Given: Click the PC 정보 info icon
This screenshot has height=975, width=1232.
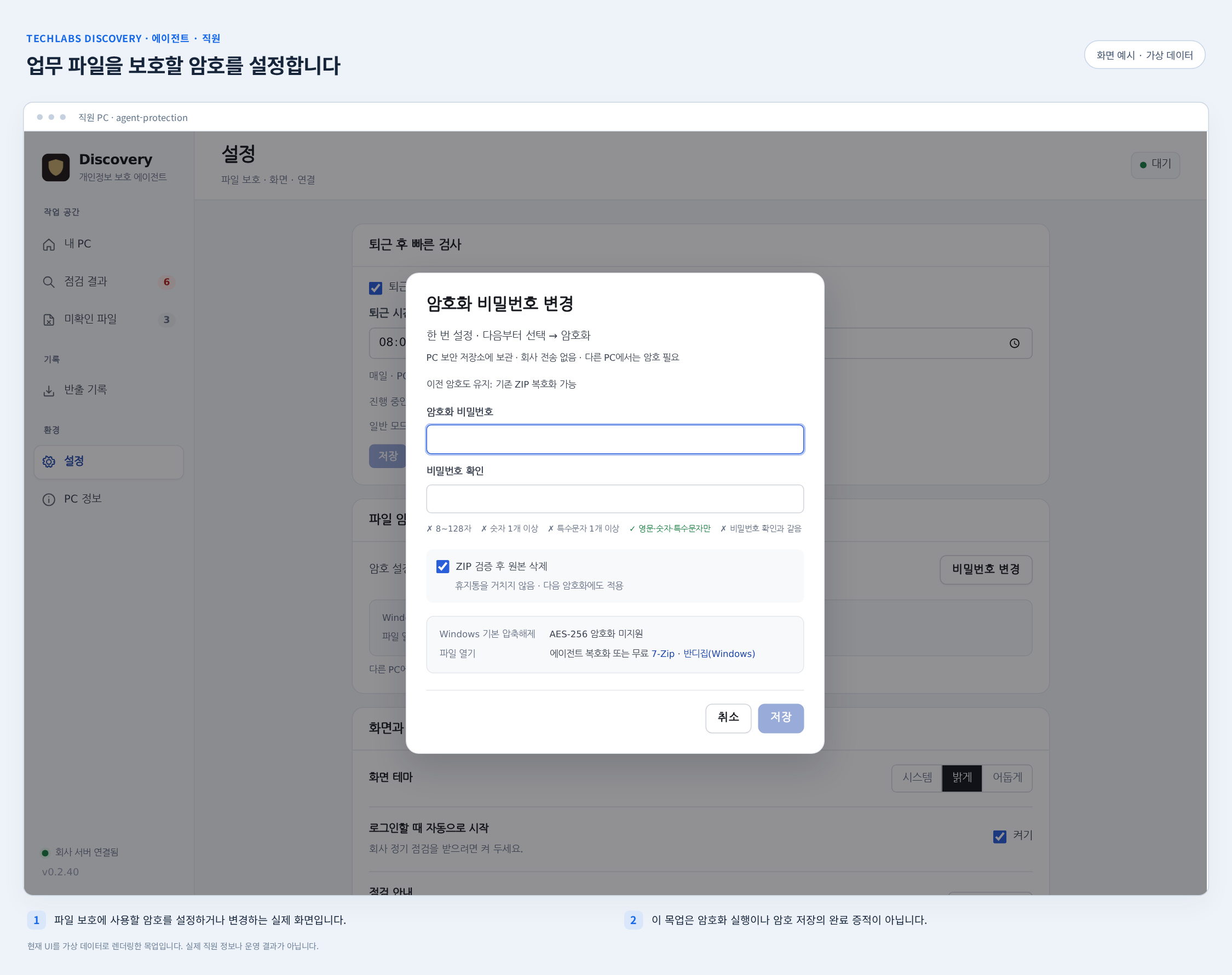Looking at the screenshot, I should pos(49,499).
